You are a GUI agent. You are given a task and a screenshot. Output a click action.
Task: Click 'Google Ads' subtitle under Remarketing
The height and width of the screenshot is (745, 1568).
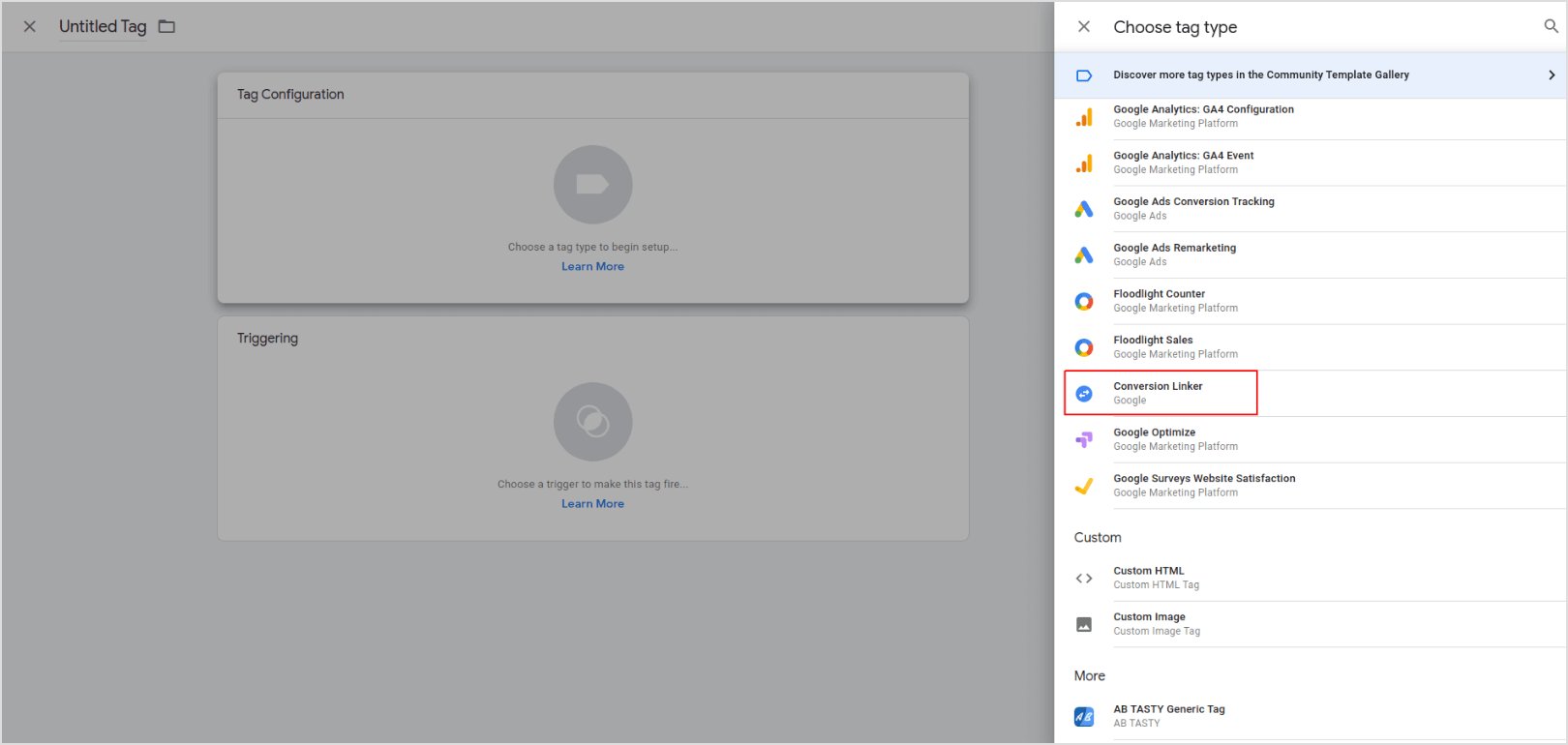click(1140, 262)
